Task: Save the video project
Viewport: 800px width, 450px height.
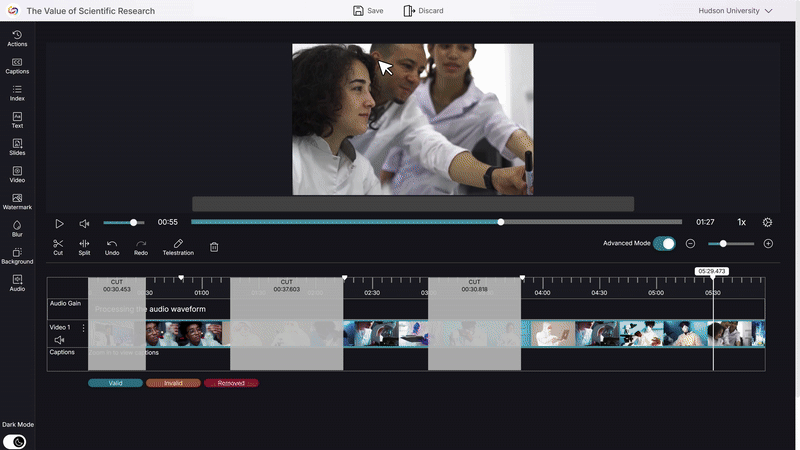Action: point(368,11)
